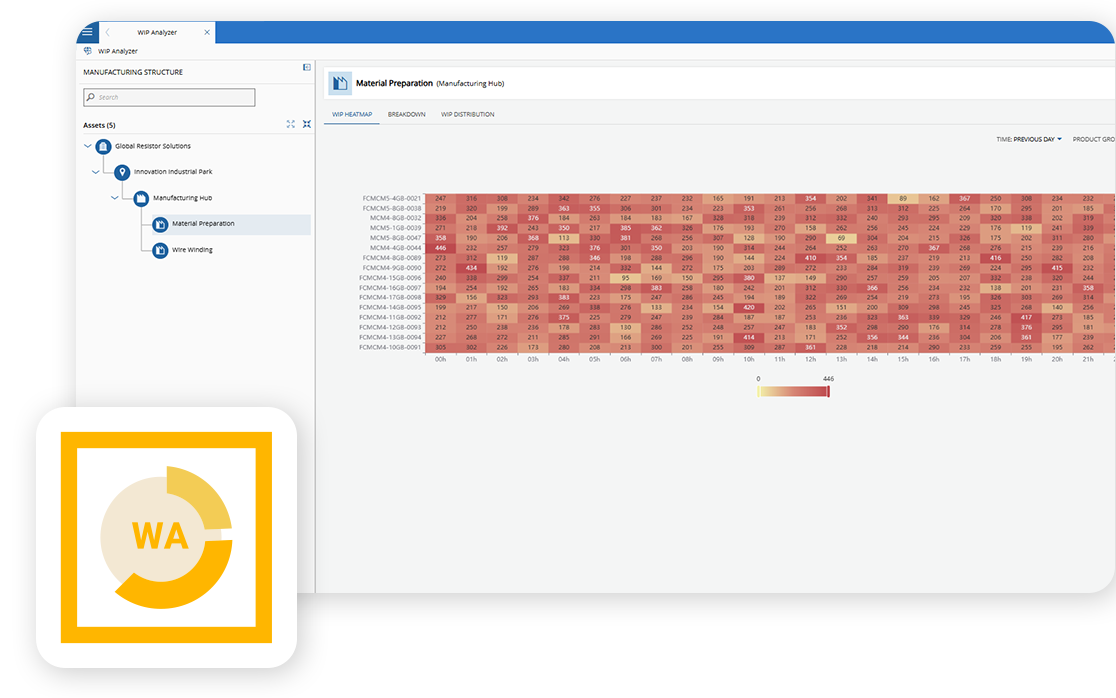Click the expand all assets icon
This screenshot has height=698, width=1116.
(291, 124)
